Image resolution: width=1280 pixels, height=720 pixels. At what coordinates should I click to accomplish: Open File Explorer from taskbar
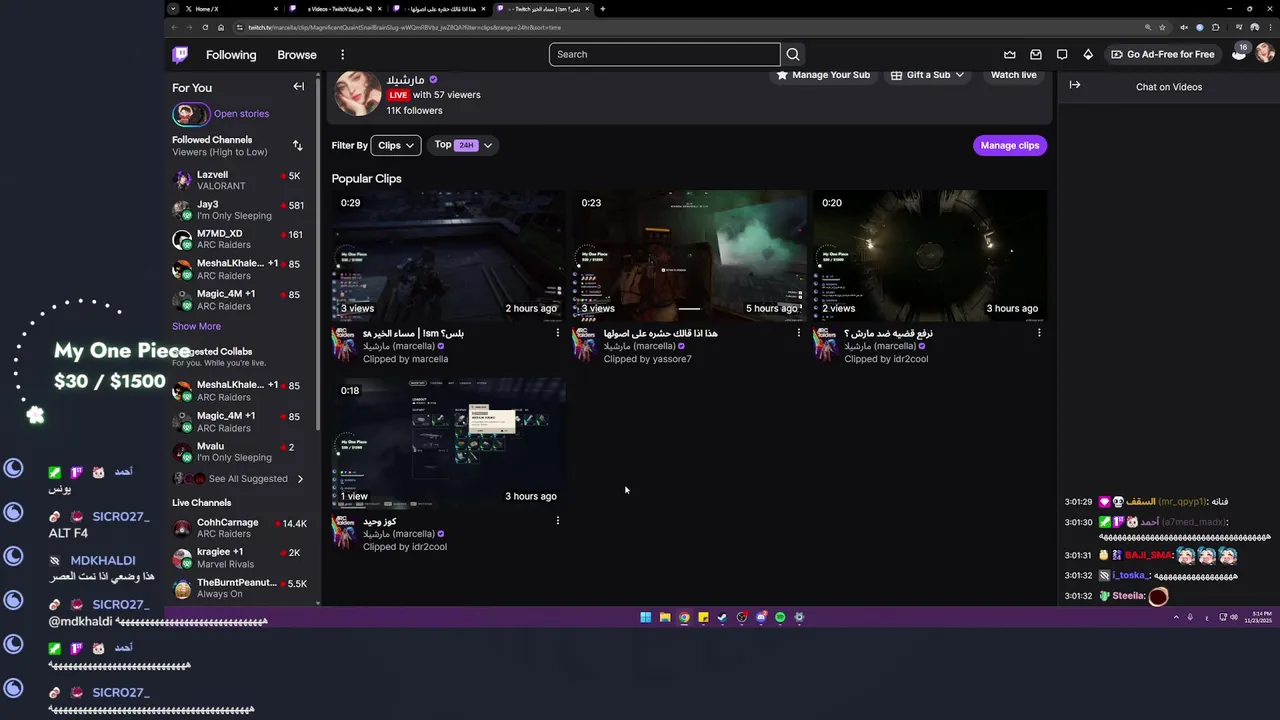[x=665, y=617]
